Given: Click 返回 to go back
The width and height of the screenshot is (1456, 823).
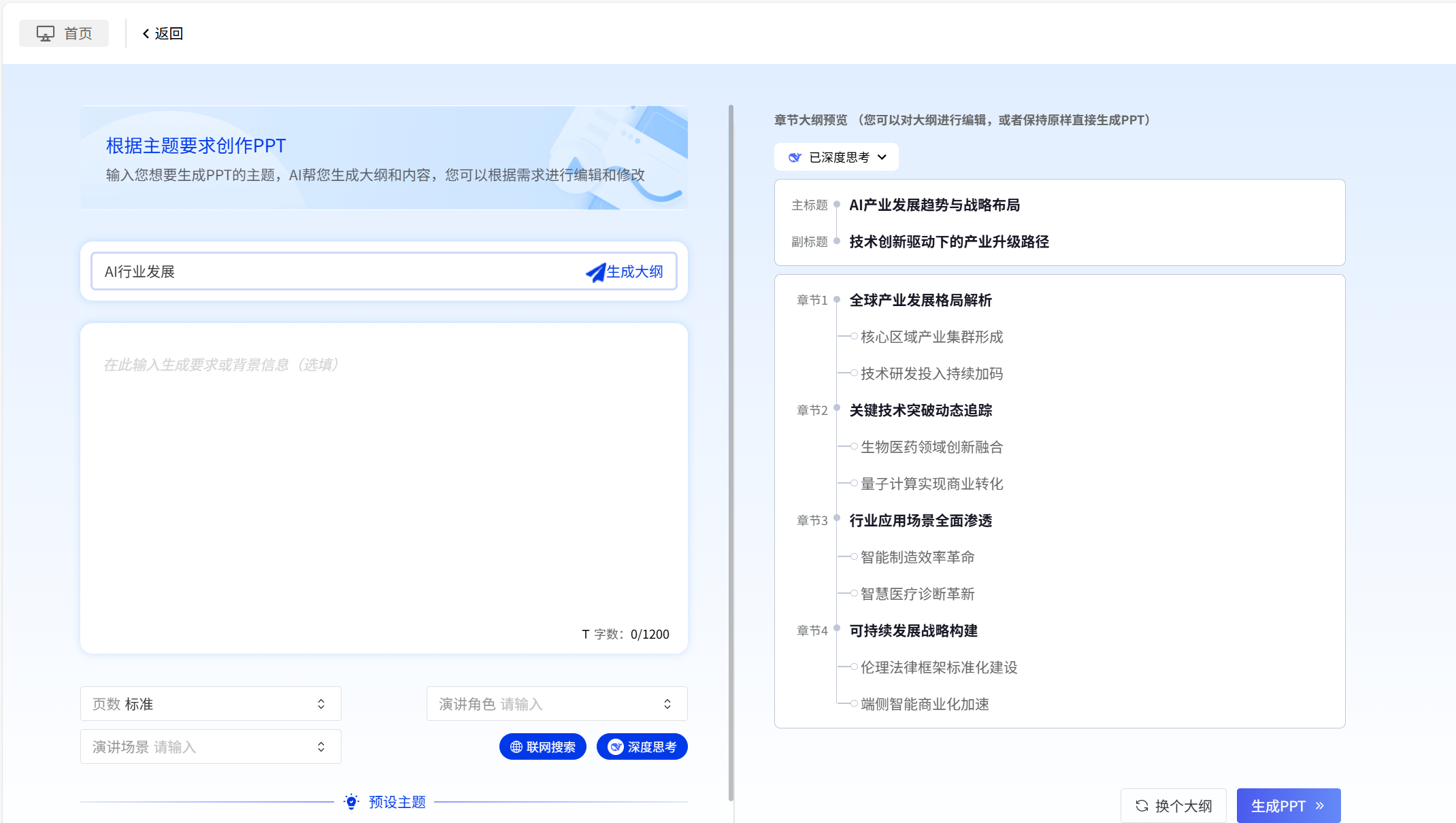Looking at the screenshot, I should 167,33.
